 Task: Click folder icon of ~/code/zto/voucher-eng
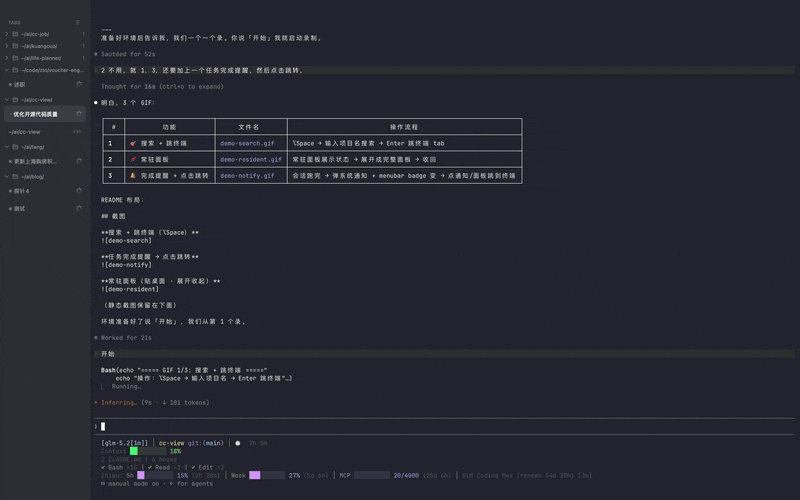click(15, 70)
